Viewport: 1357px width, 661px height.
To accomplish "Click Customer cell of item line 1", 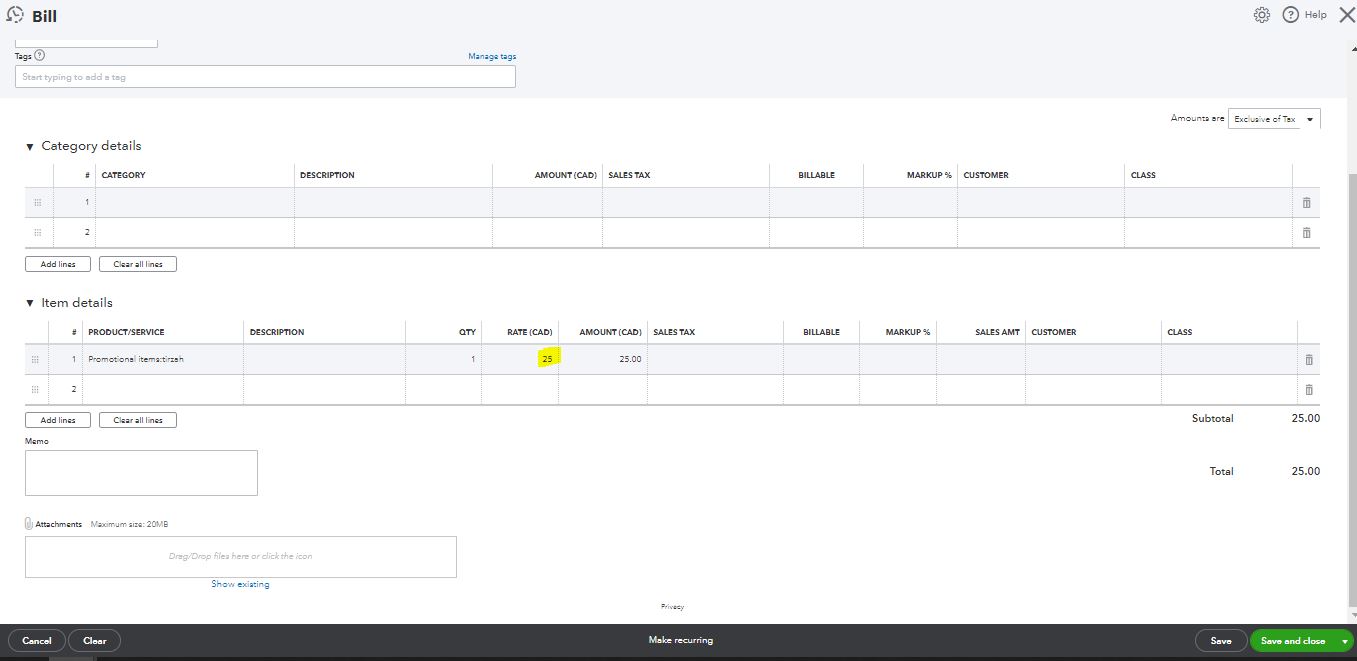I will (x=1094, y=360).
